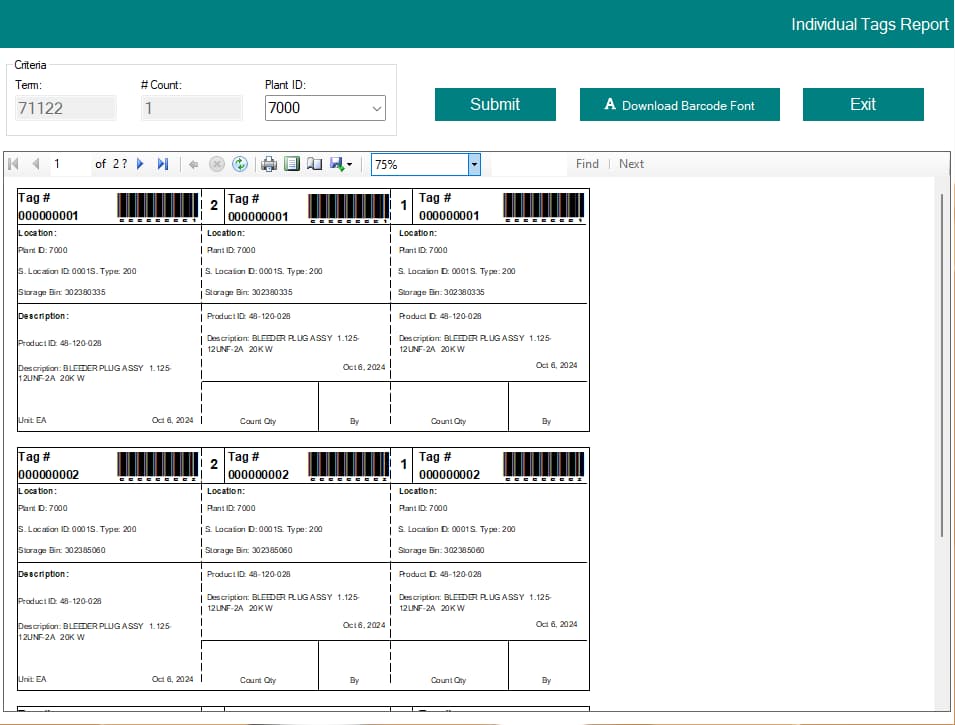The width and height of the screenshot is (955, 725).
Task: Click Storage Bin: 302380335 in first tag
Action: point(62,292)
